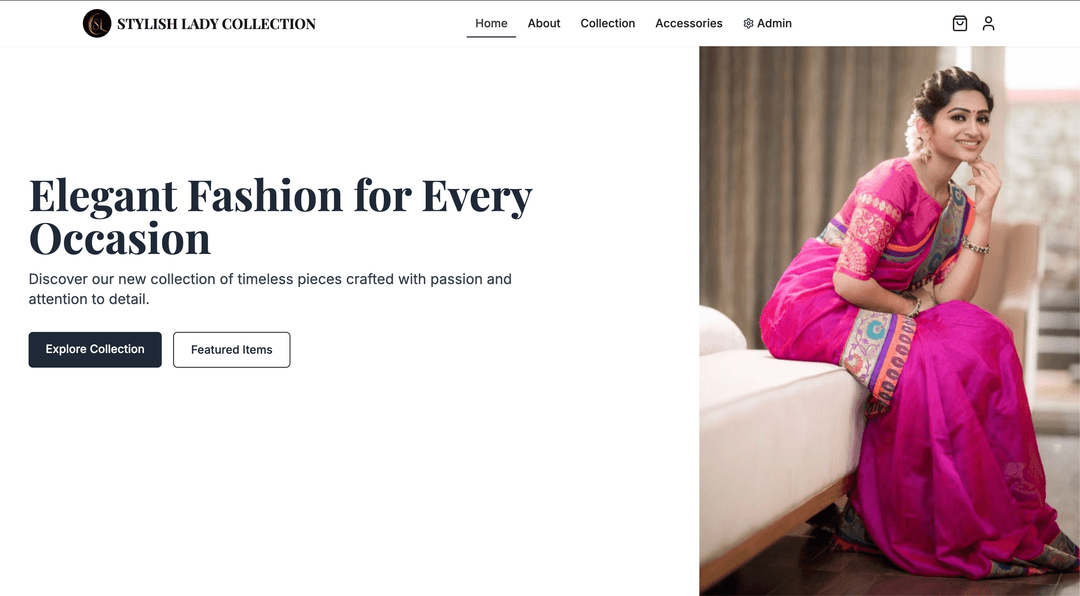This screenshot has height=596, width=1080.
Task: Click the Elegant Fashion headline text
Action: (x=280, y=216)
